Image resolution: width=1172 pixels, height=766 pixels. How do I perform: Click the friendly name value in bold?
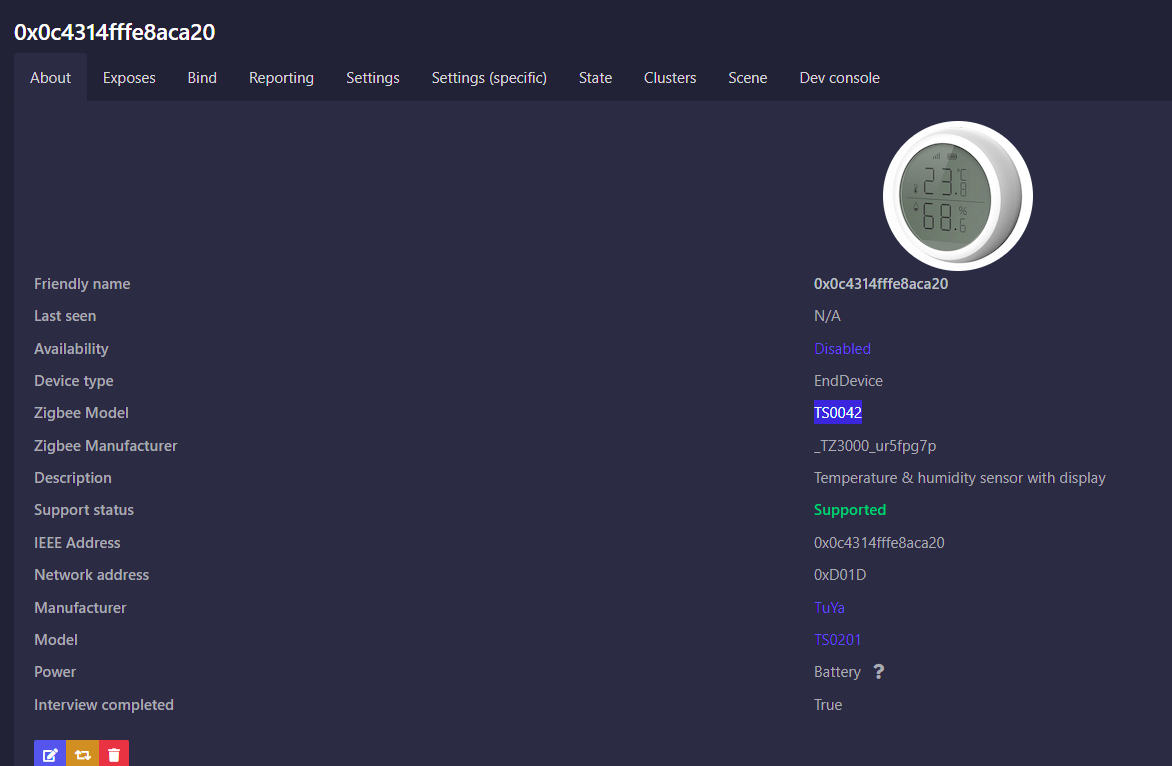(880, 284)
